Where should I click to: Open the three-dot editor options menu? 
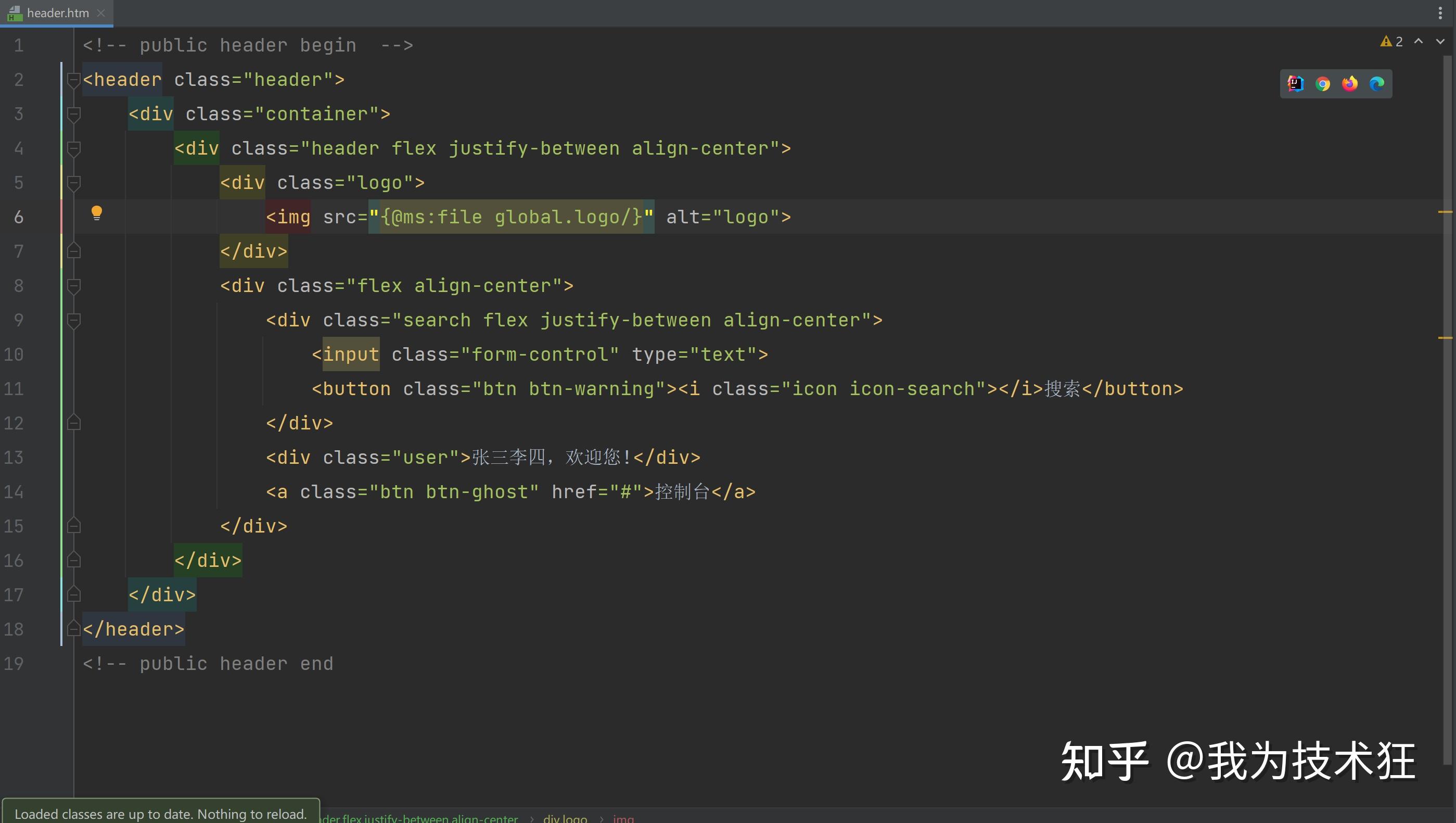pyautogui.click(x=1440, y=14)
